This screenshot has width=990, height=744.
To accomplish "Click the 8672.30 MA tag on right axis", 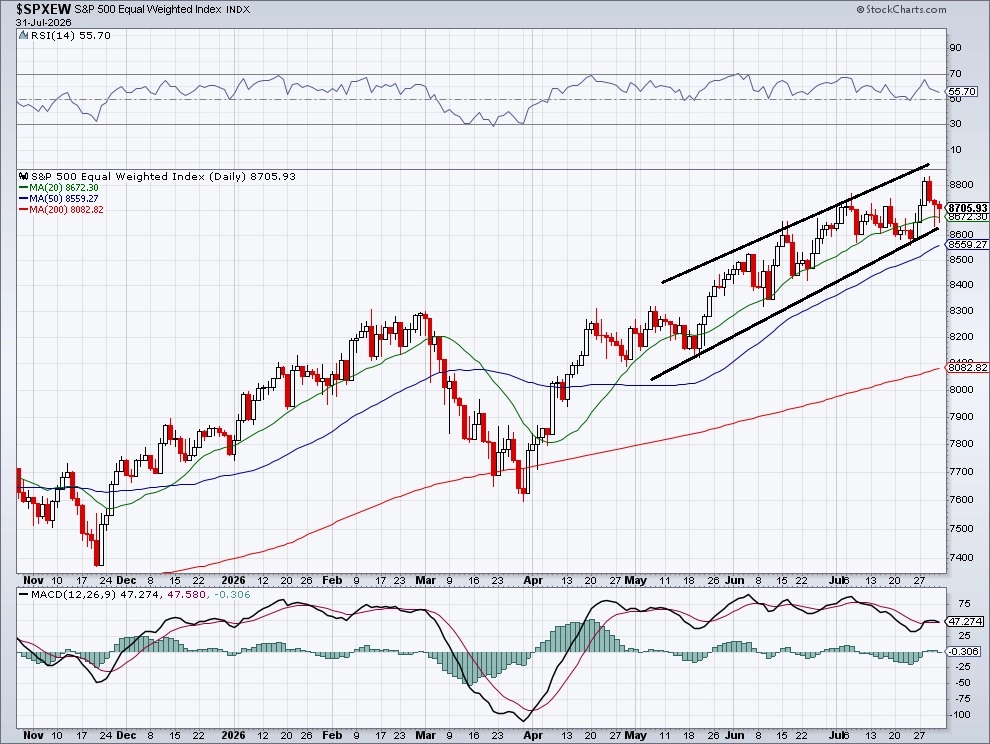I will [967, 217].
